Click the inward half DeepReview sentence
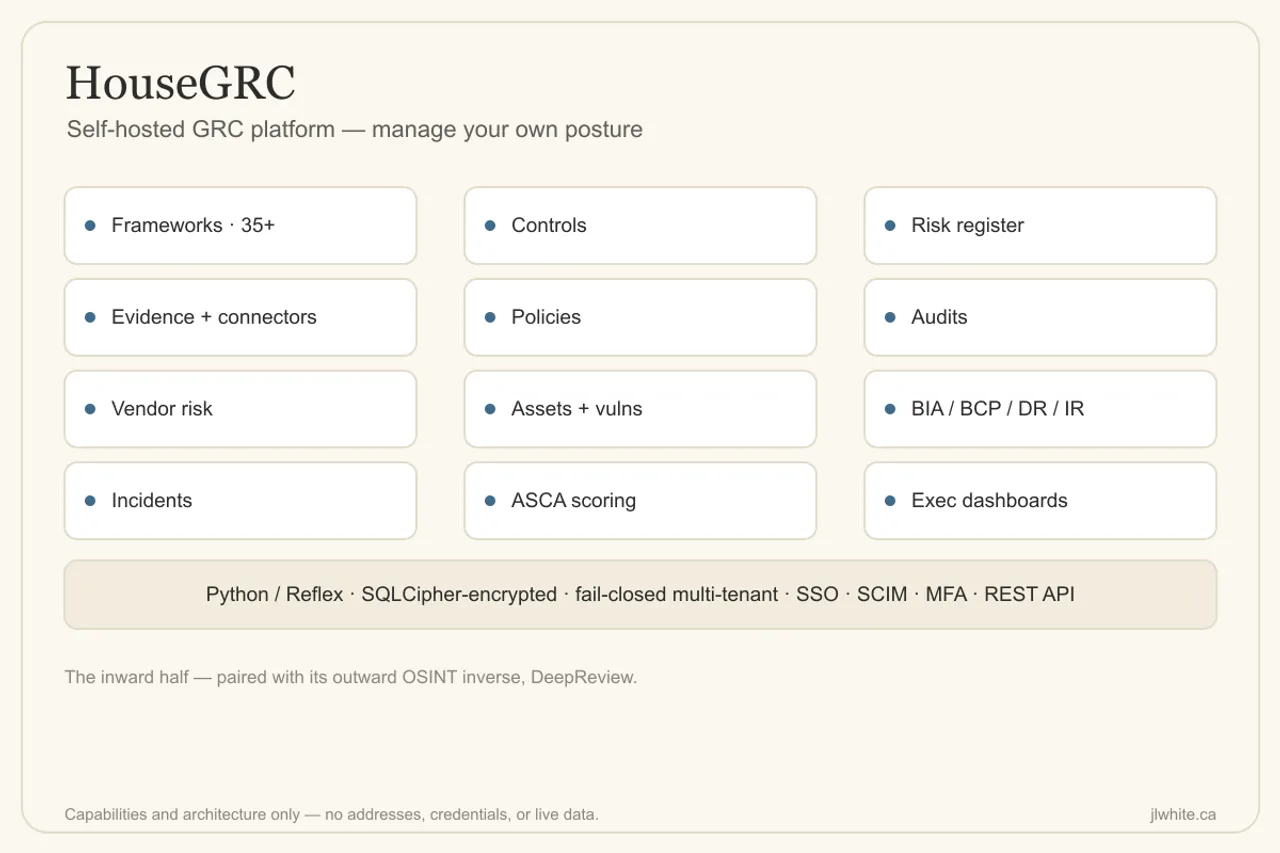1280x853 pixels. click(351, 677)
